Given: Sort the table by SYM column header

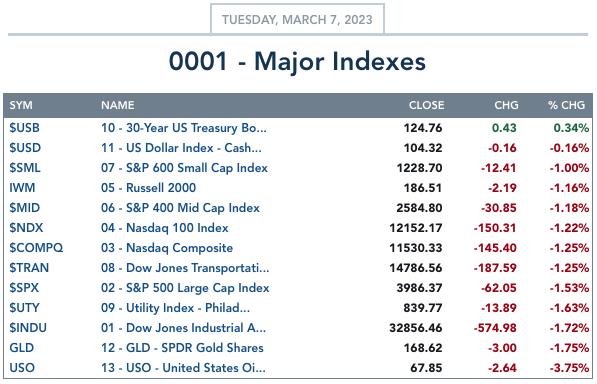Looking at the screenshot, I should point(21,105).
